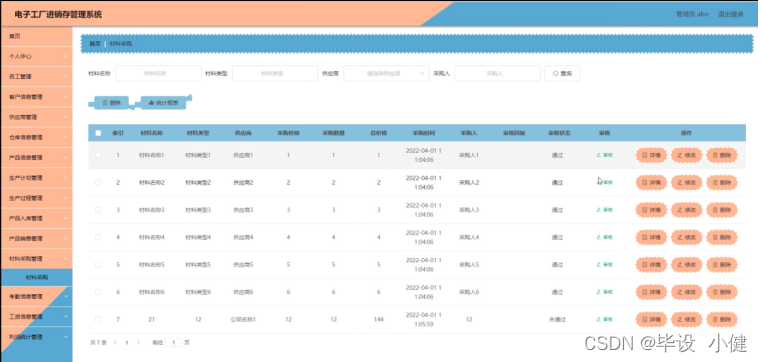The image size is (762, 362).
Task: Select page 1 in pagination
Action: point(127,343)
